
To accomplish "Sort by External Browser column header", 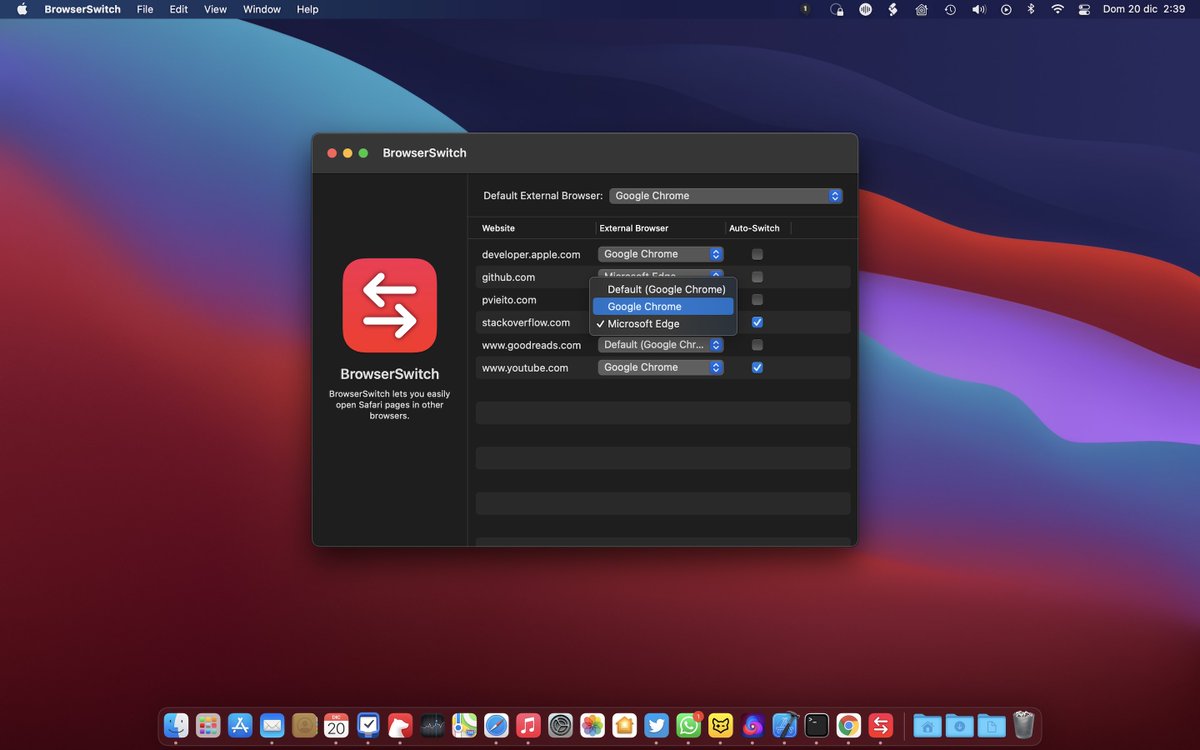I will pyautogui.click(x=634, y=228).
